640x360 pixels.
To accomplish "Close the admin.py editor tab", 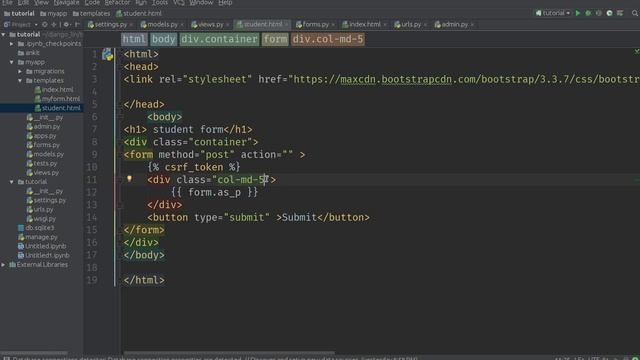I will click(x=472, y=25).
